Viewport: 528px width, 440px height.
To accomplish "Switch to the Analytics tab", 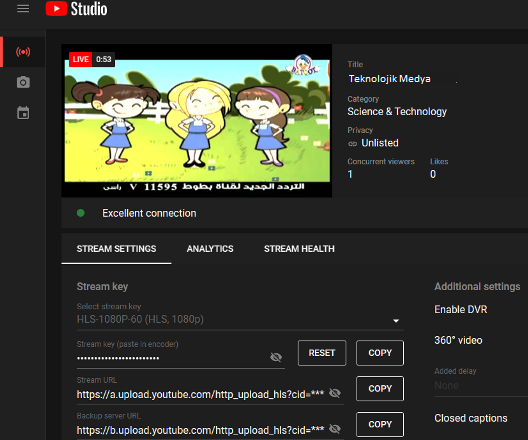I will pyautogui.click(x=210, y=249).
